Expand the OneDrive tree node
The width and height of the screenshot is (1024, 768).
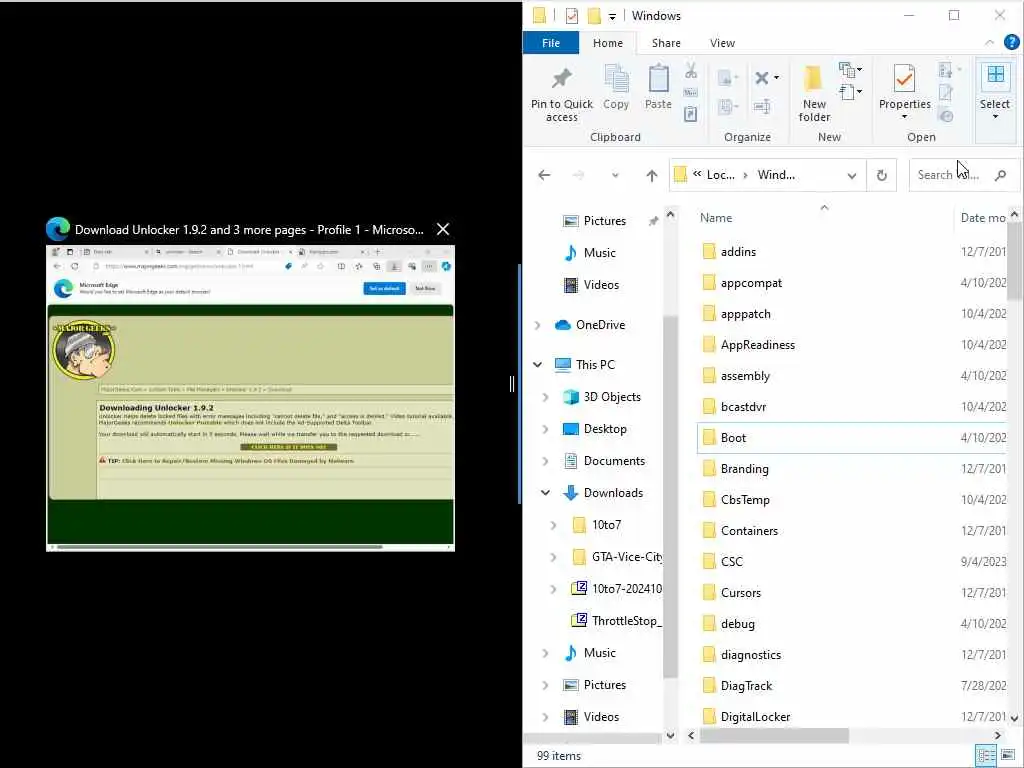point(537,325)
